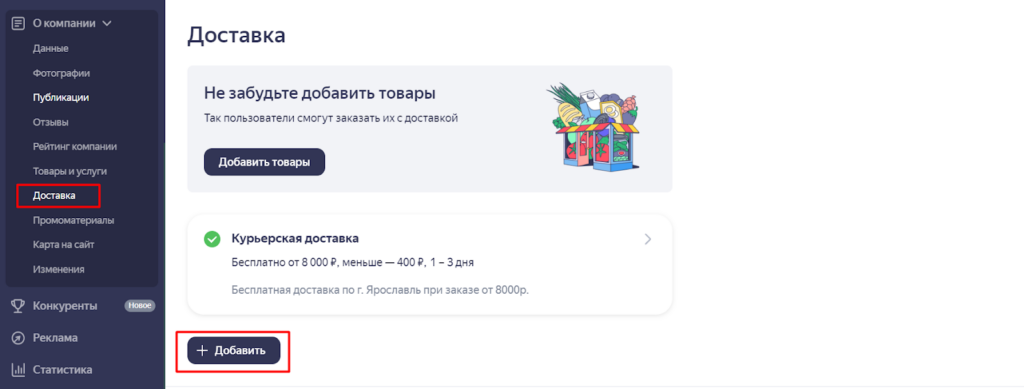Select Публикации in the sidebar
The height and width of the screenshot is (389, 1024).
coord(61,98)
